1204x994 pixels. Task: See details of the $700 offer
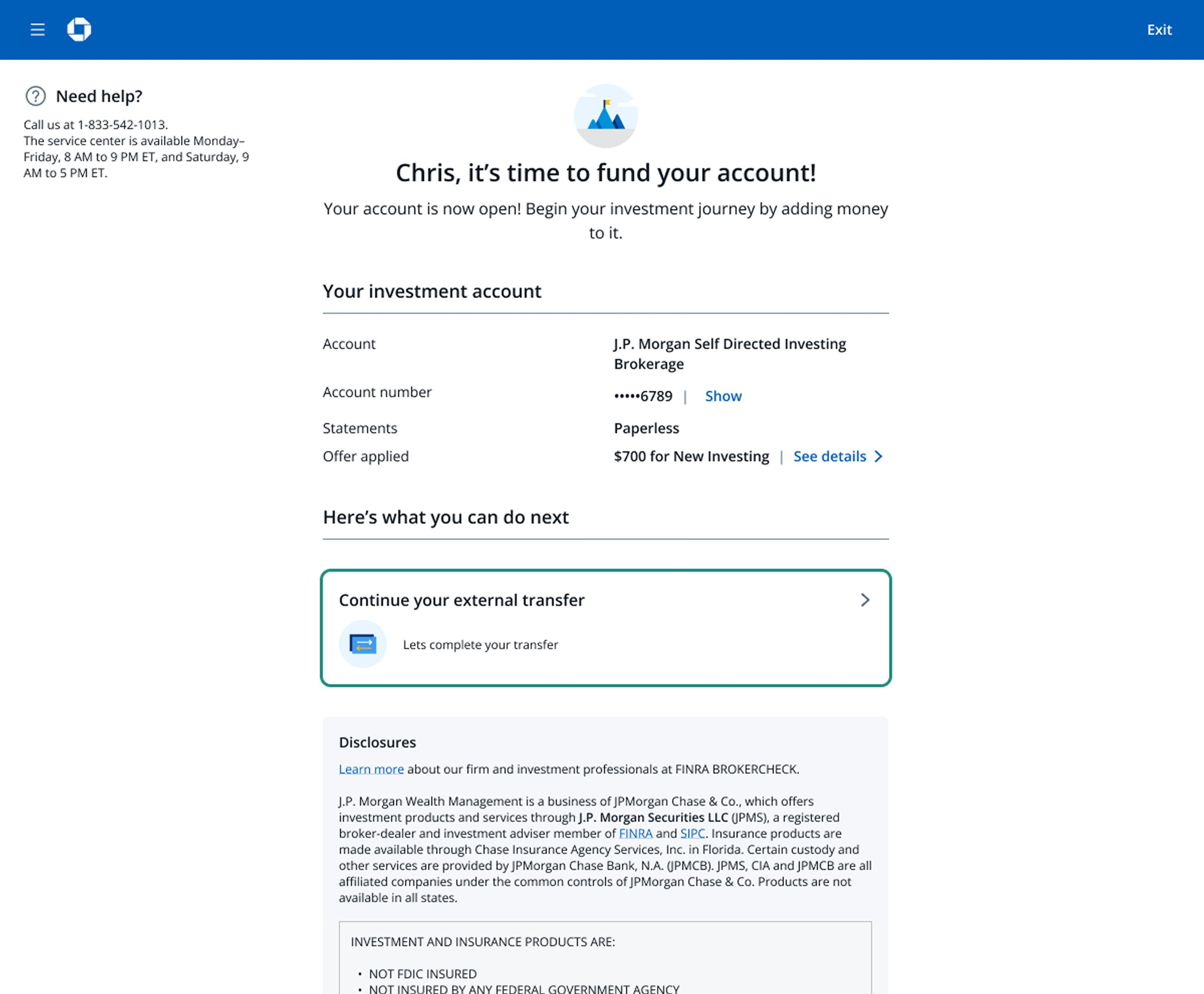tap(829, 456)
